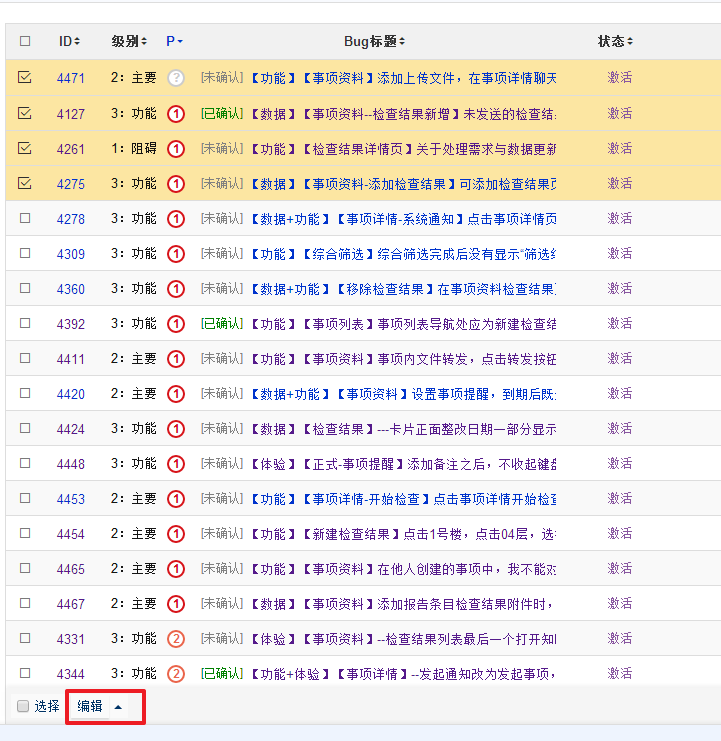Click the priority 1 icon for bug 4454
Image resolution: width=721 pixels, height=741 pixels.
176,534
